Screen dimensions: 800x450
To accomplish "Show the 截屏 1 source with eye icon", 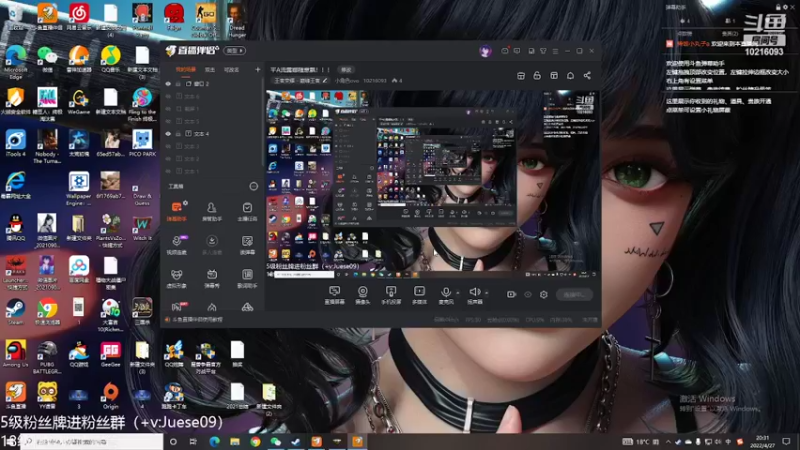I will point(168,109).
